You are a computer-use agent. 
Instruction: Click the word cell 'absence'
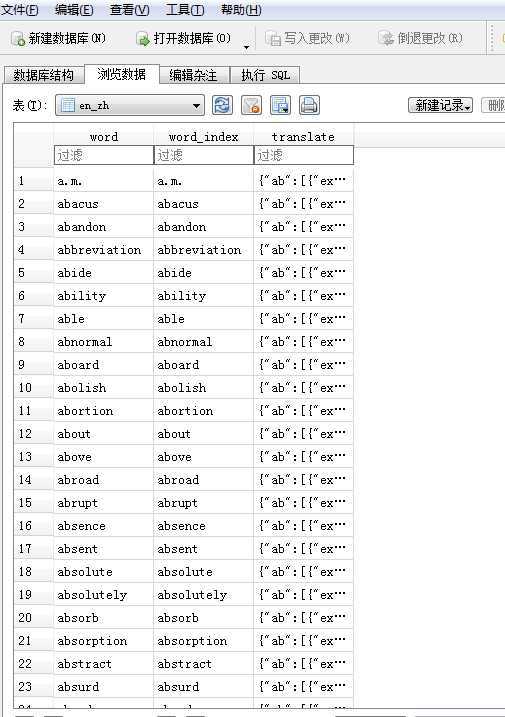pyautogui.click(x=104, y=526)
